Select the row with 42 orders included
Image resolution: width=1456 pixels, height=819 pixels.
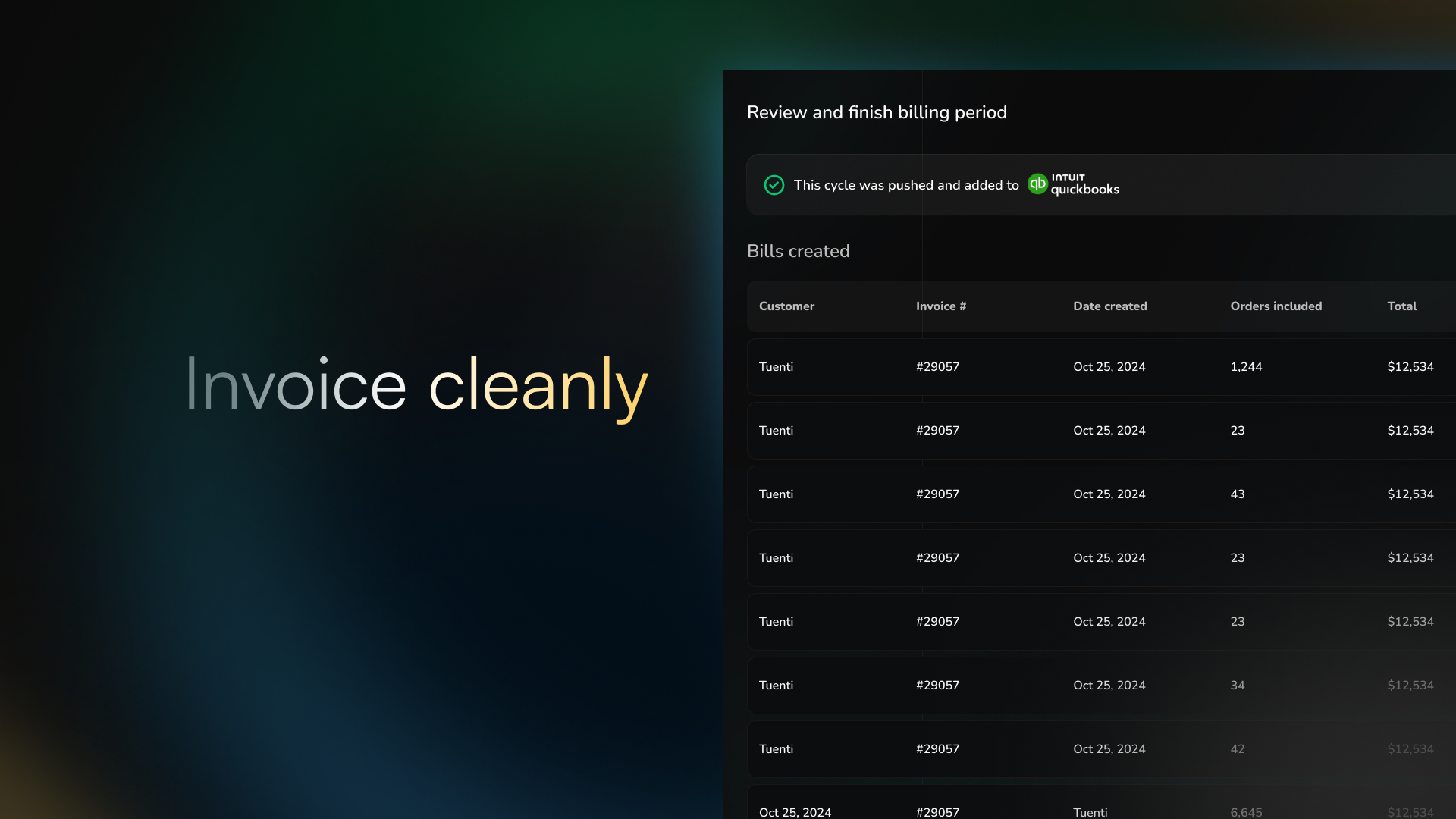click(1237, 749)
